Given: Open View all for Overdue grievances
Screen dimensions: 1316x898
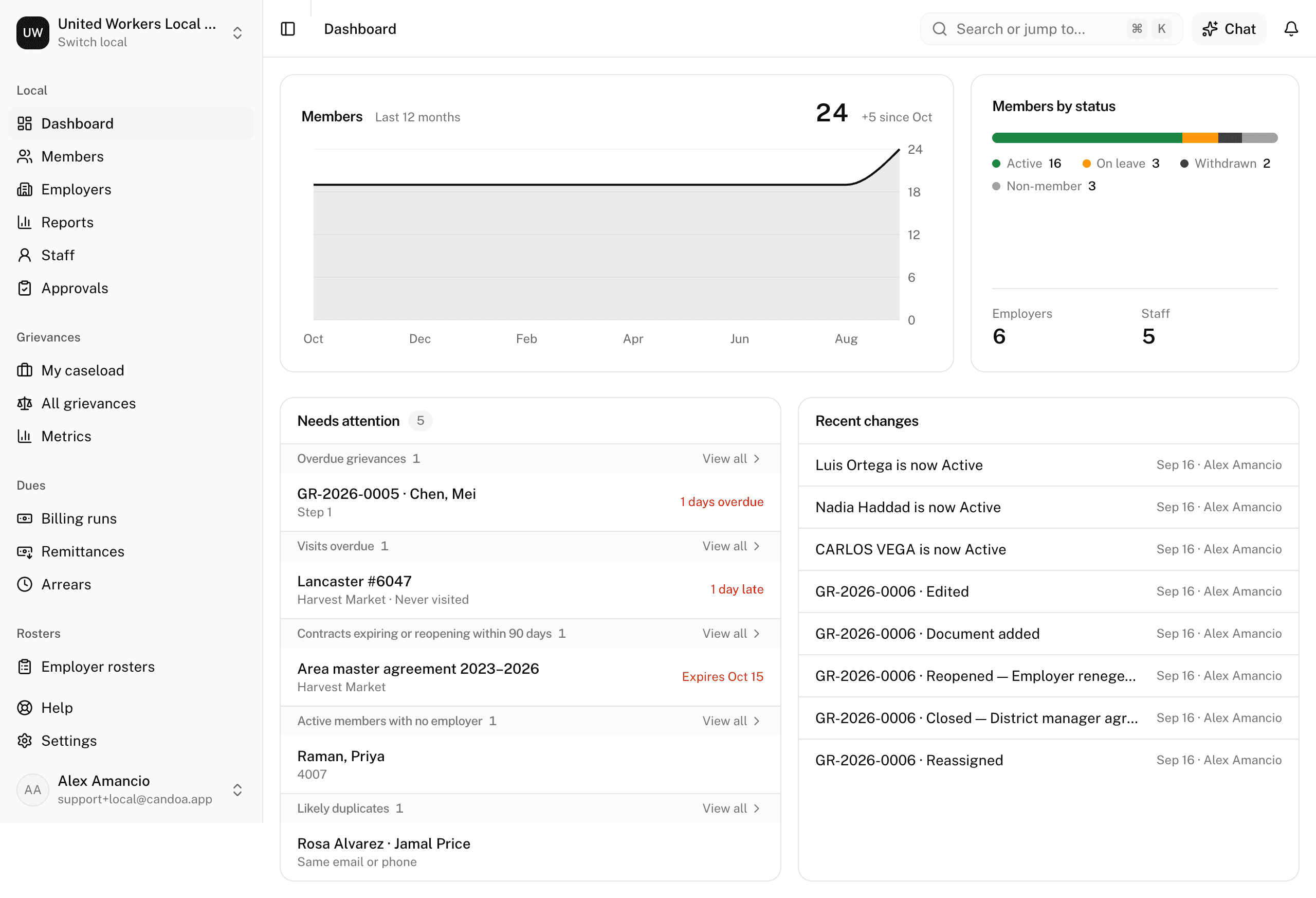Looking at the screenshot, I should (x=730, y=458).
